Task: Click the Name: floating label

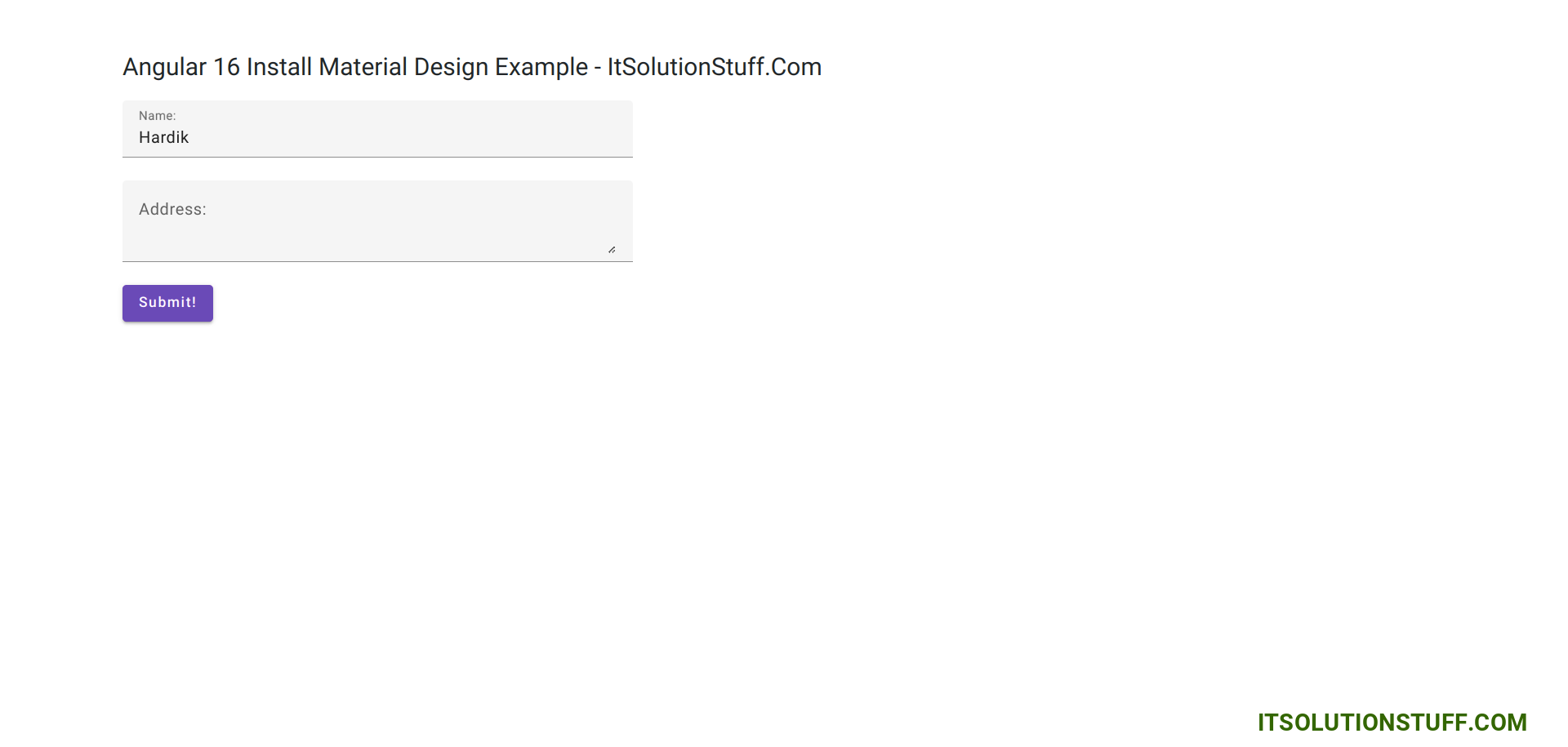Action: click(x=157, y=116)
